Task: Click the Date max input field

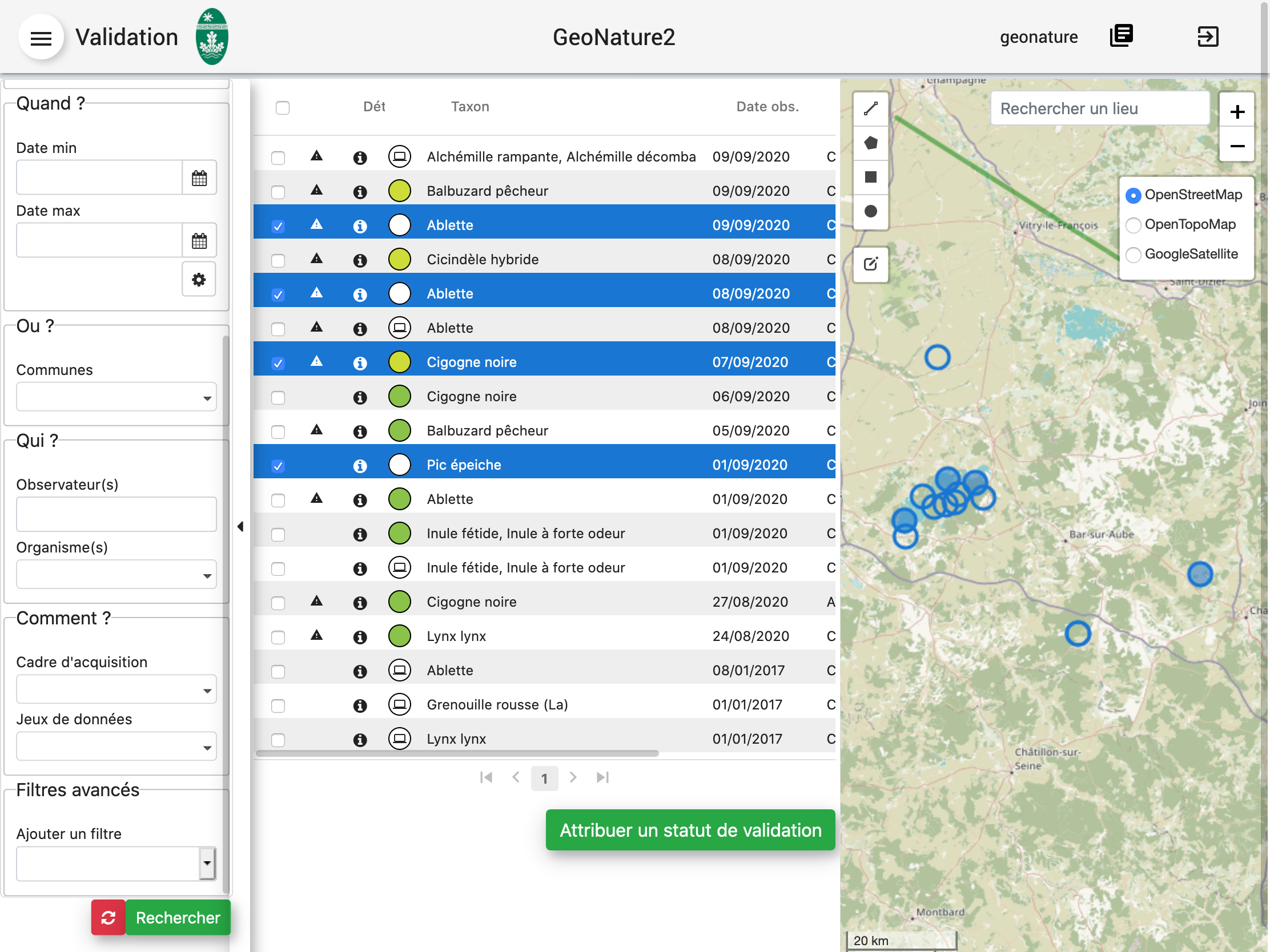Action: tap(99, 240)
